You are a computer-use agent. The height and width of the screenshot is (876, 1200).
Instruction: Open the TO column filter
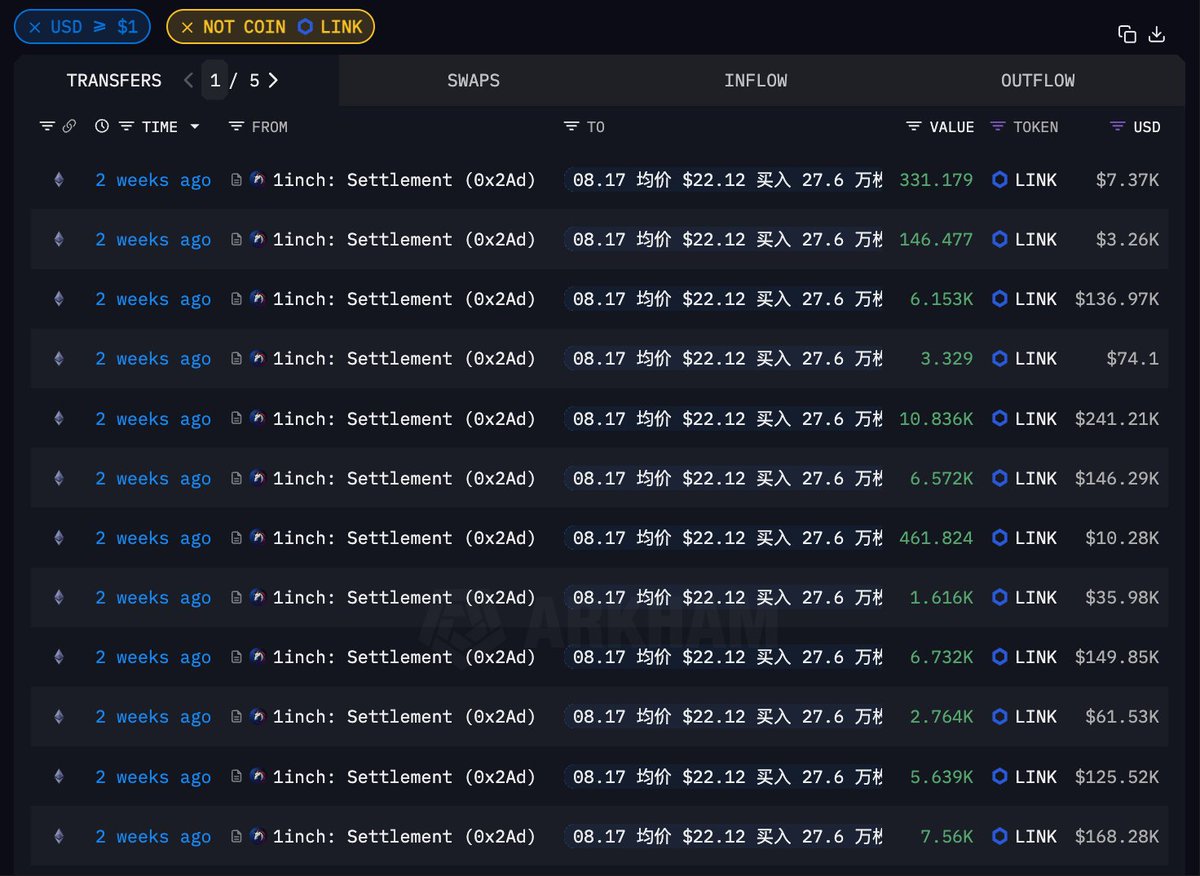coord(571,126)
